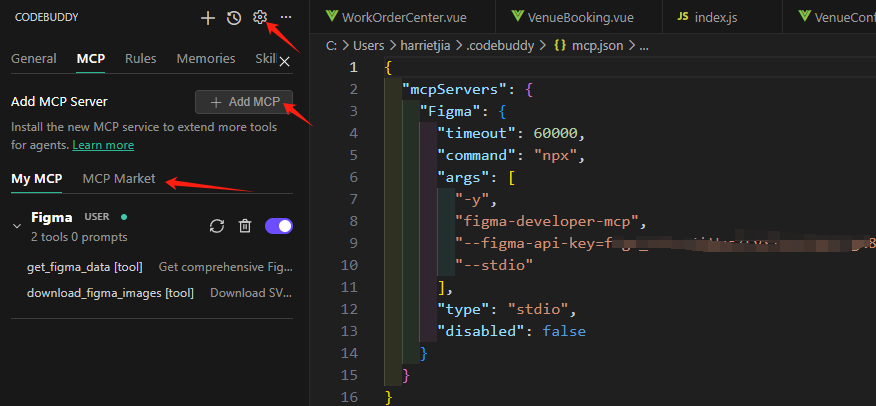Click line number 1 in the gutter
The height and width of the screenshot is (406, 876).
click(x=353, y=67)
